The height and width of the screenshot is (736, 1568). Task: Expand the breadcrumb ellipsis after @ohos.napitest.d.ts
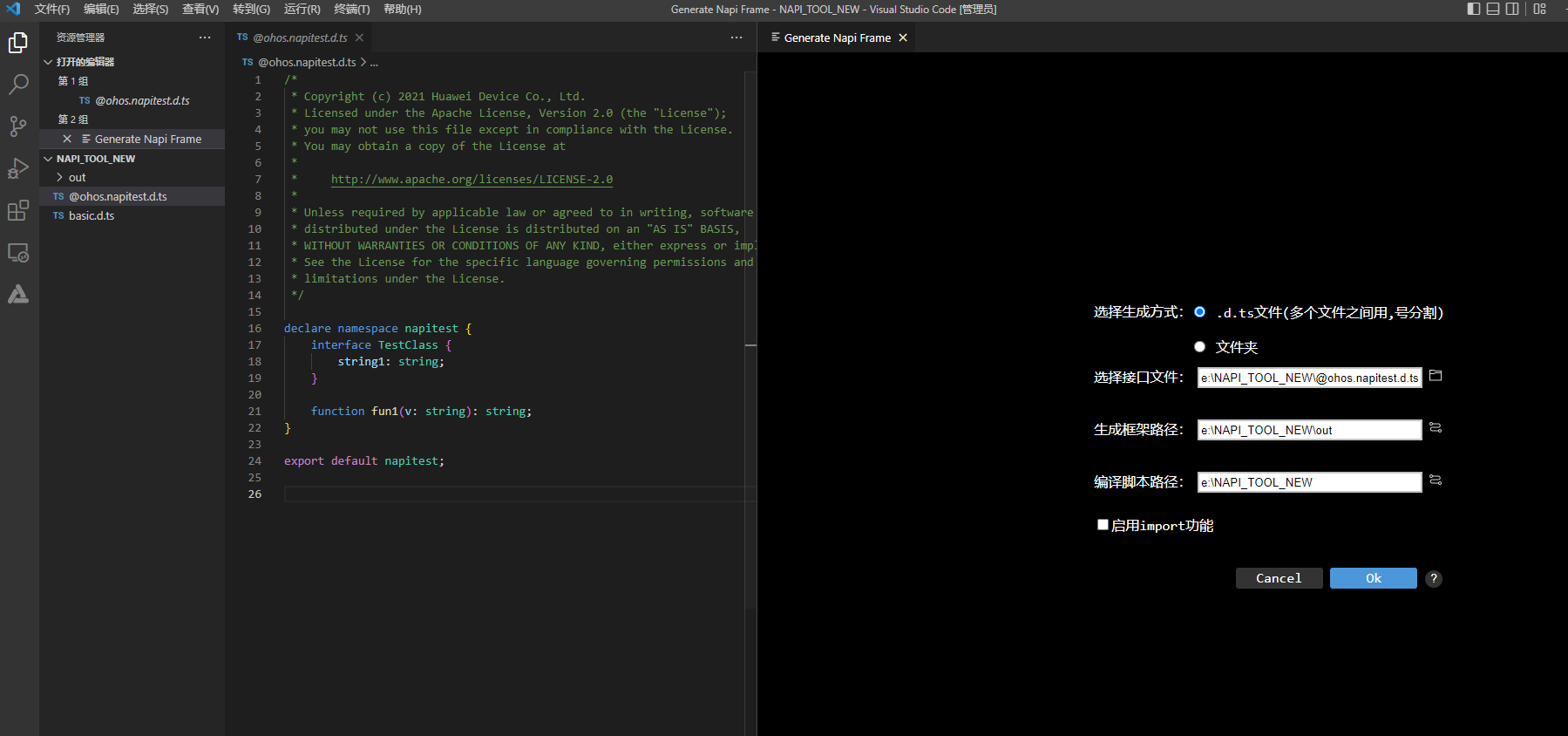[x=374, y=63]
